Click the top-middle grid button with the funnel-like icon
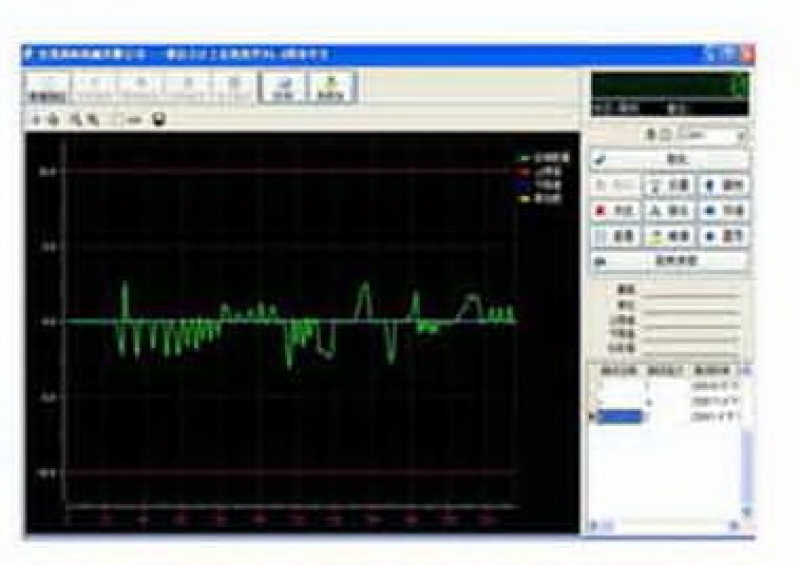The height and width of the screenshot is (565, 800). point(670,185)
